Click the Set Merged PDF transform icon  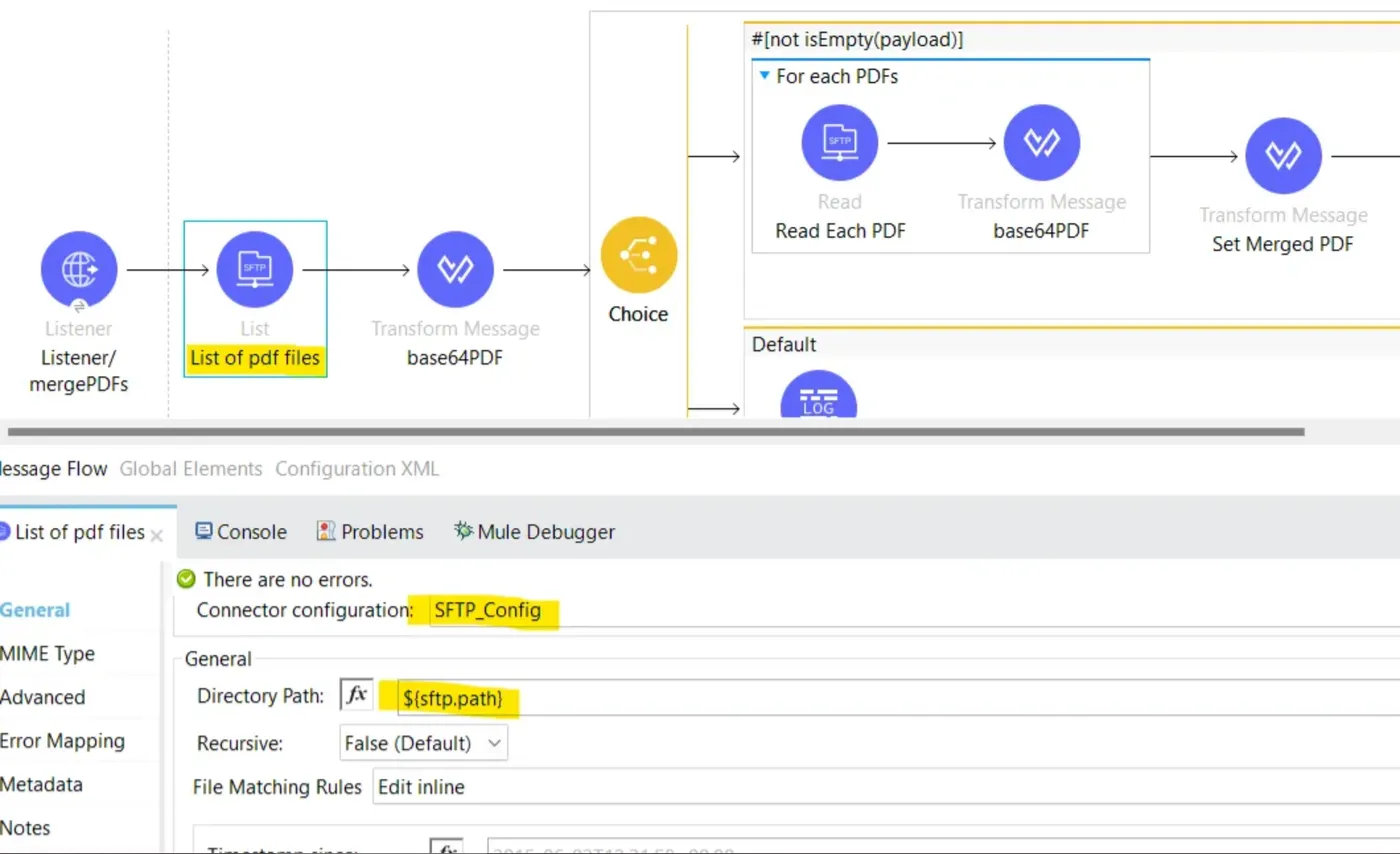point(1283,156)
